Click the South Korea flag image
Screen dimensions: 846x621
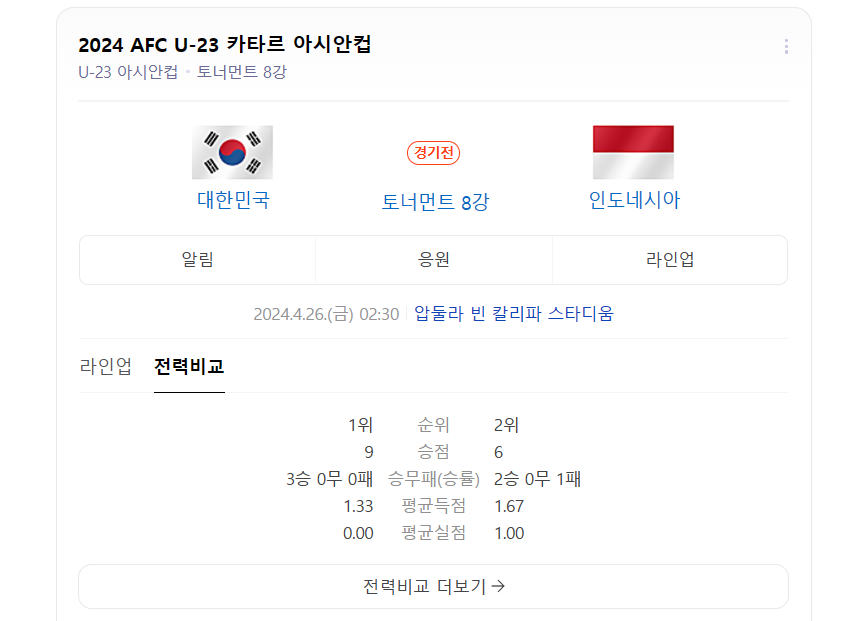coord(232,150)
